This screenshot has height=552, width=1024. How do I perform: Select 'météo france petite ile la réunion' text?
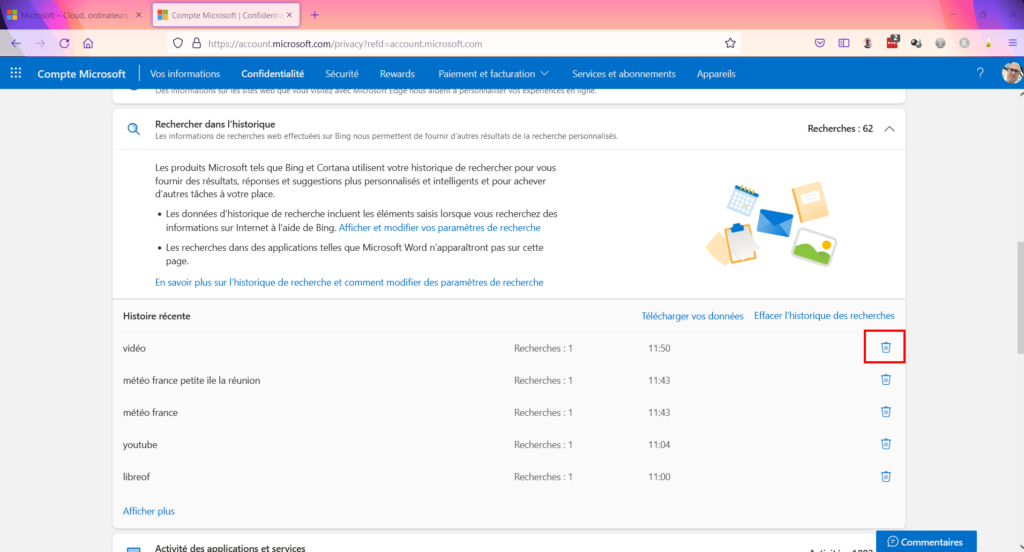click(191, 380)
